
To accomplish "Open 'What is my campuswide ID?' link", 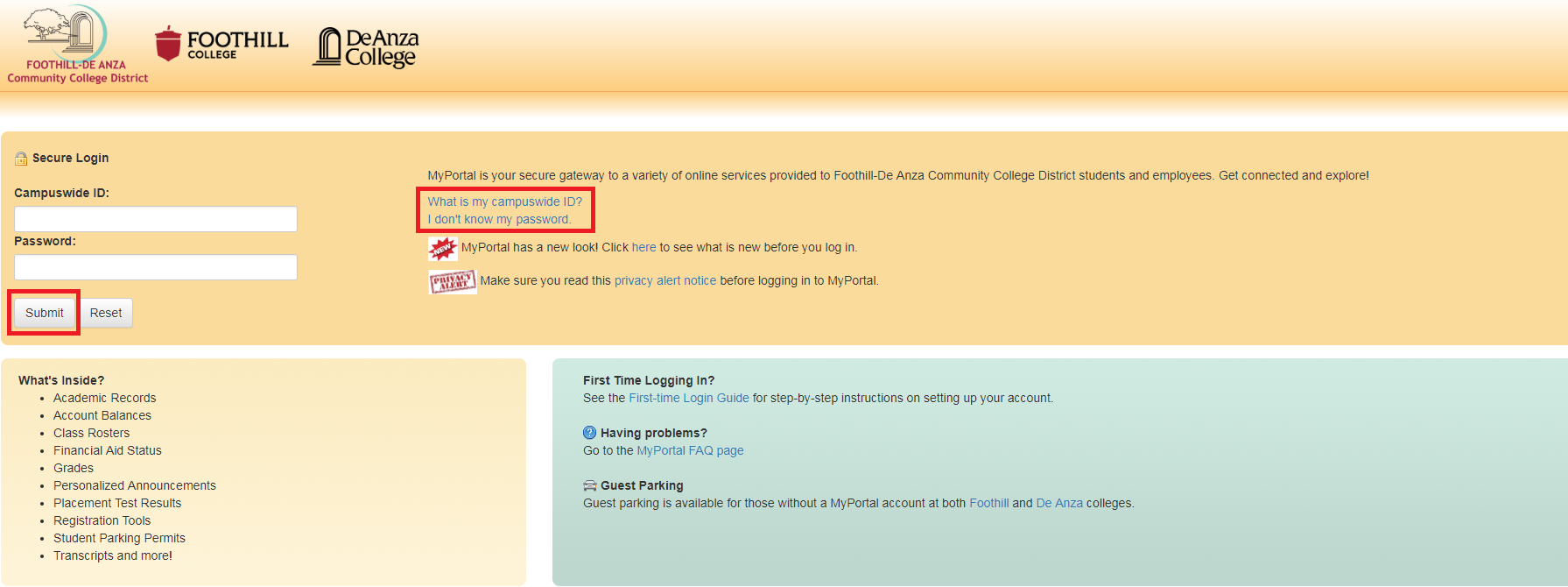I will point(504,202).
